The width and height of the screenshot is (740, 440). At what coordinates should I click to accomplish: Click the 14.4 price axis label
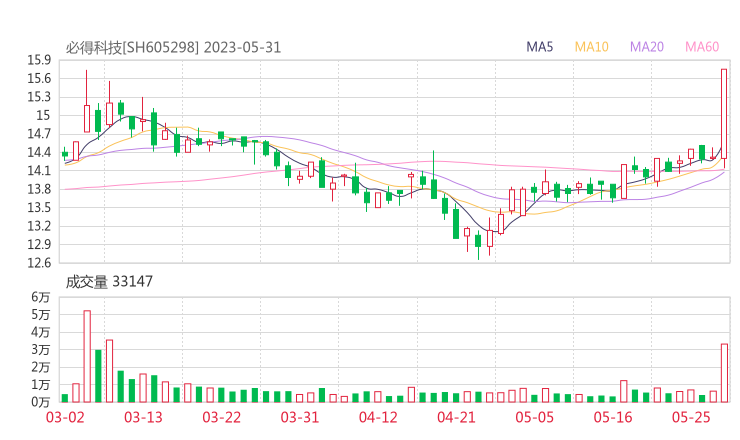39,152
